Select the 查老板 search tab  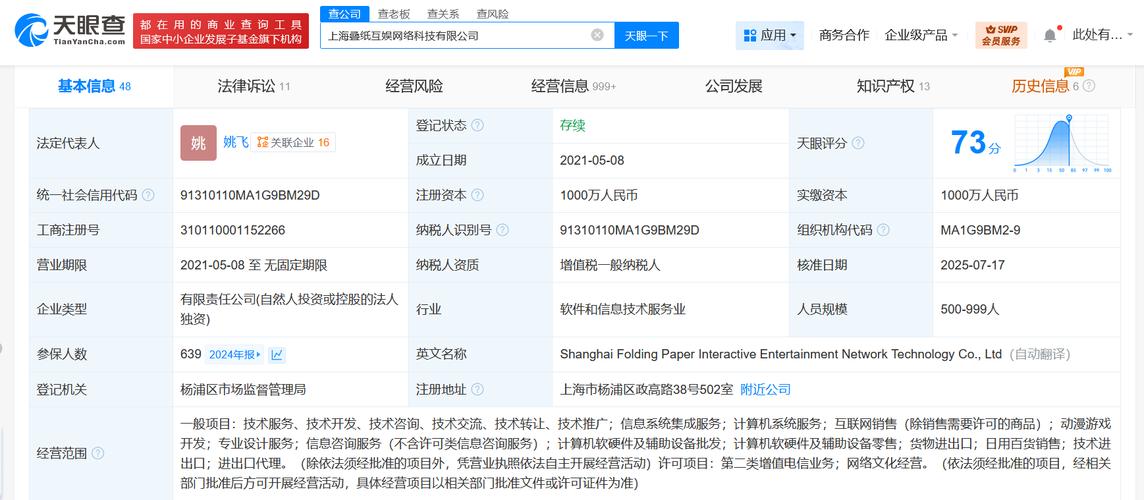pyautogui.click(x=394, y=14)
